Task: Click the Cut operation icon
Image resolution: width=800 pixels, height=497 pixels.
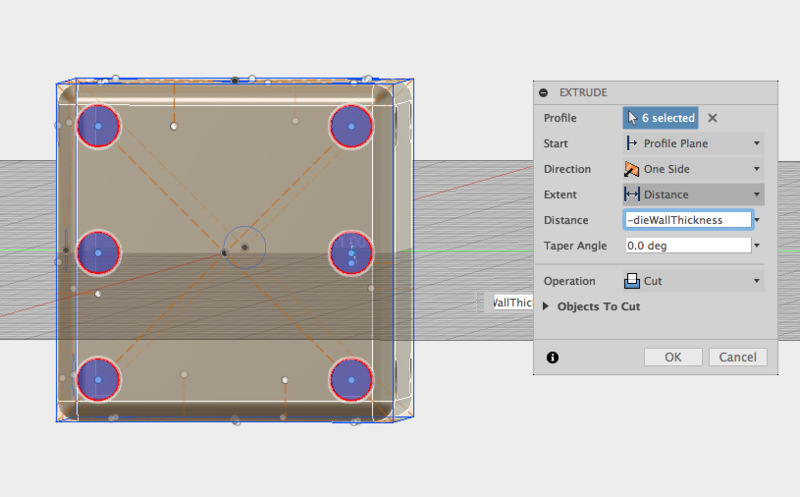Action: (632, 281)
